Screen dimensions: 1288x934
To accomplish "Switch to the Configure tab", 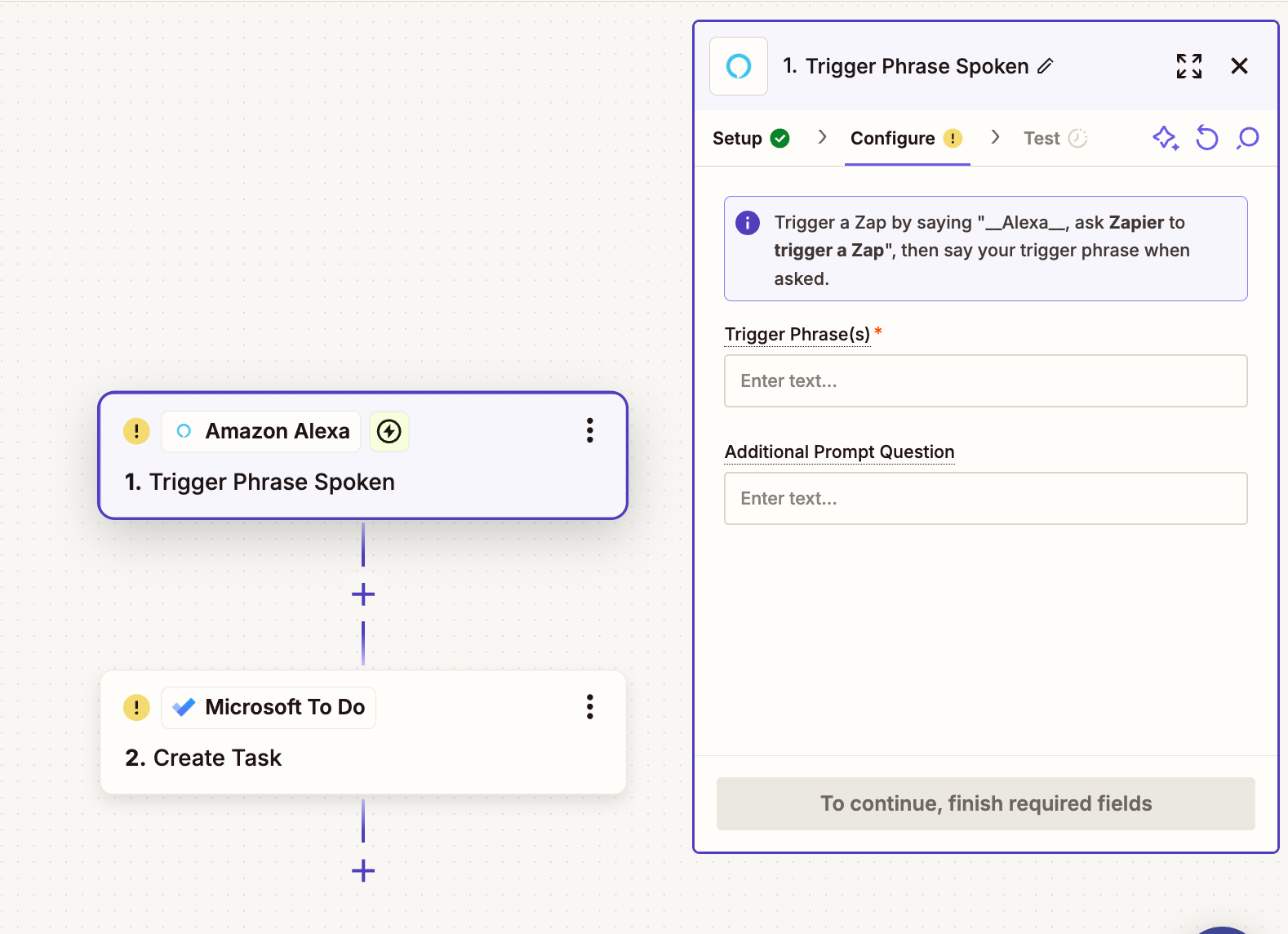I will (x=907, y=138).
